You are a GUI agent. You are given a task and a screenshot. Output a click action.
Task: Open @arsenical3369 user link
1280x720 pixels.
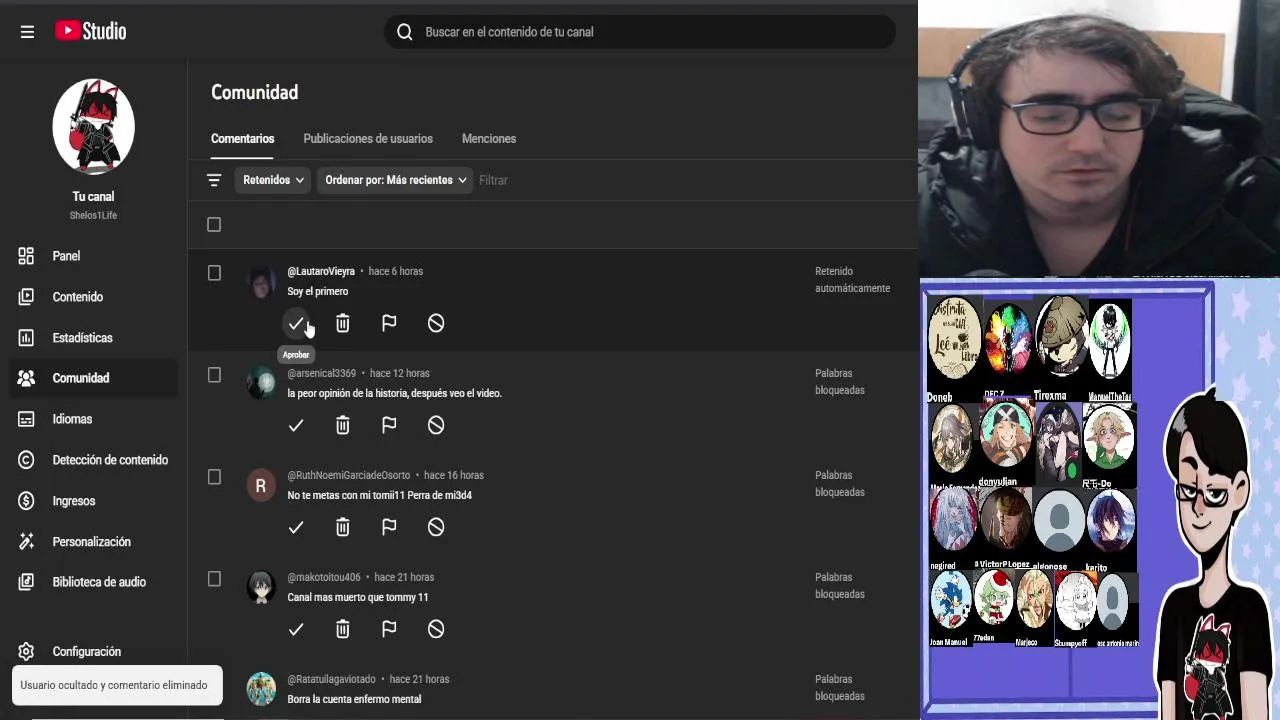pyautogui.click(x=322, y=373)
